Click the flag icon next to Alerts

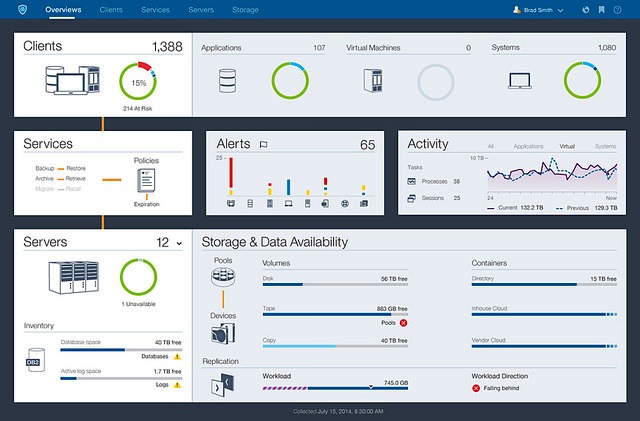(263, 145)
